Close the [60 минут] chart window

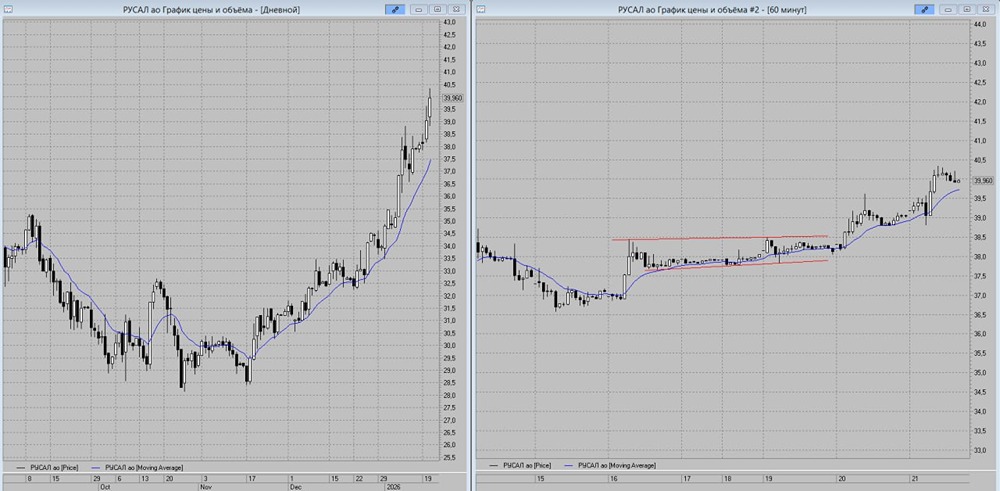coord(985,10)
